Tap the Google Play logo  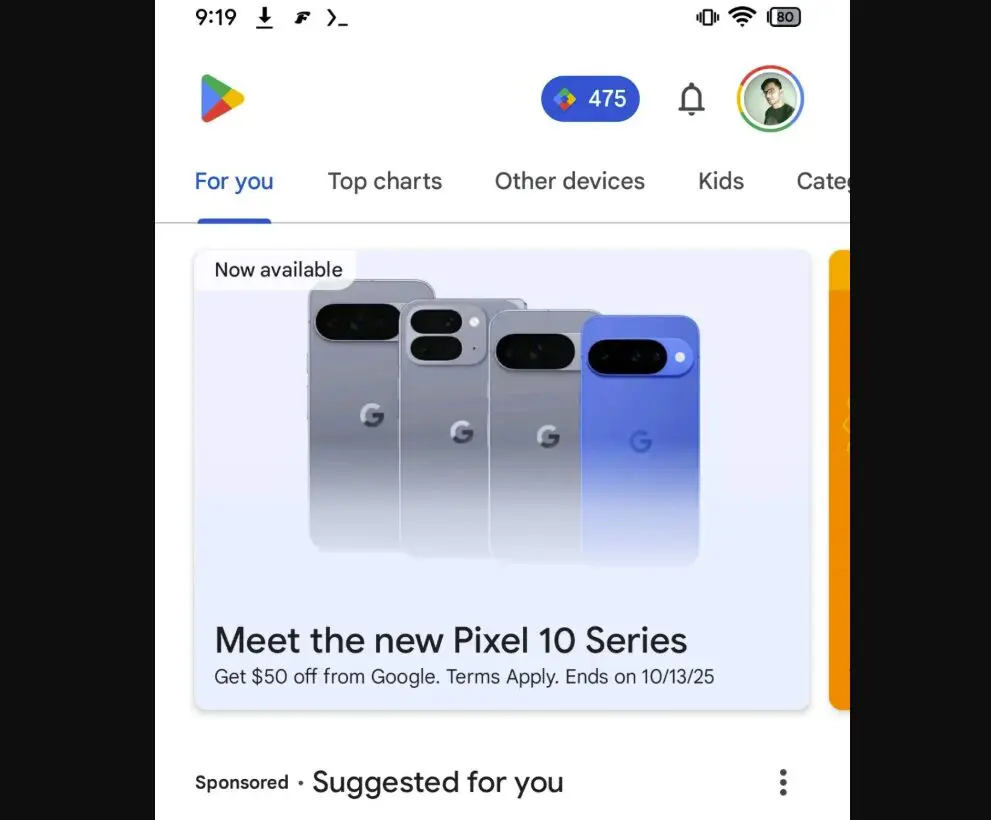(x=222, y=99)
